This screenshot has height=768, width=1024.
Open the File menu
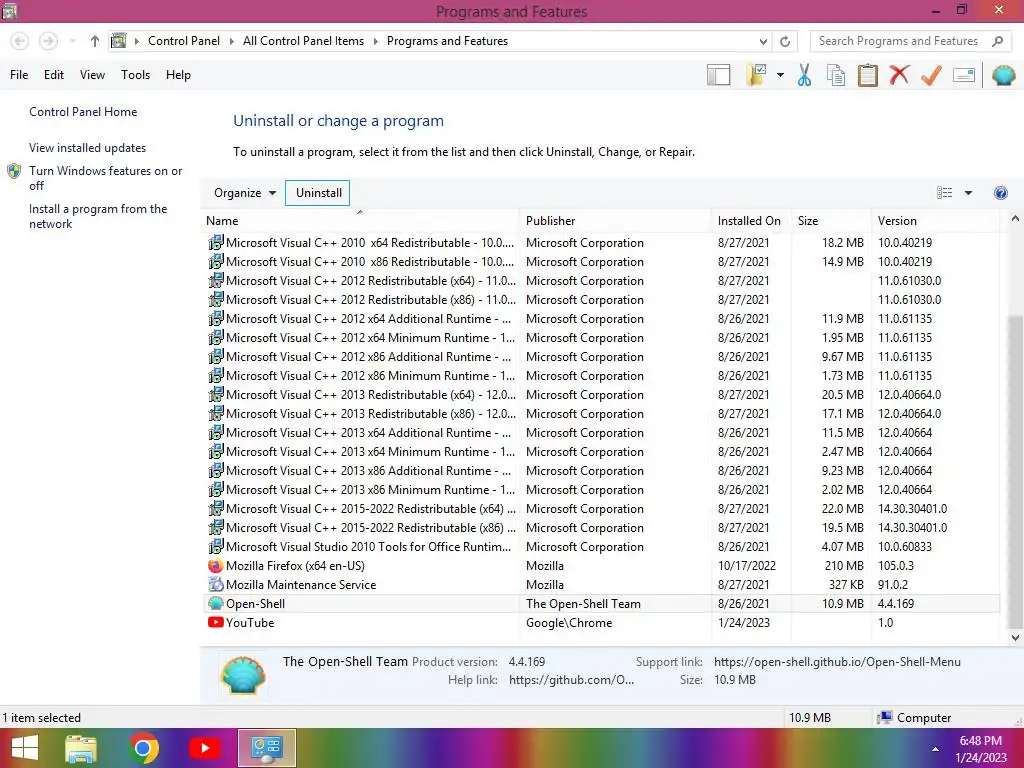tap(19, 75)
